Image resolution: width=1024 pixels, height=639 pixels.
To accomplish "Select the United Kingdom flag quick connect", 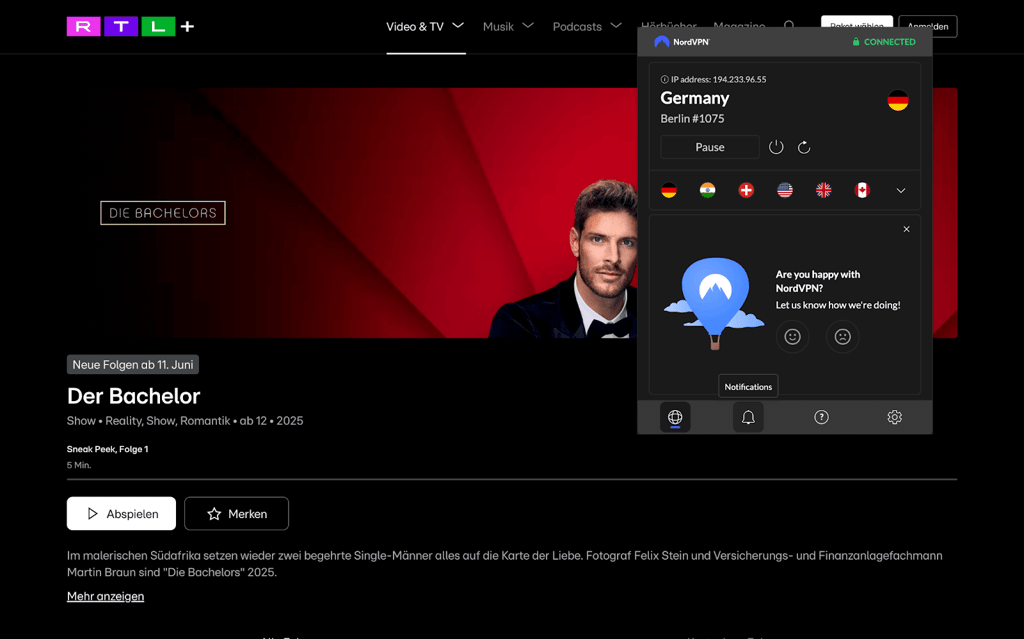I will tap(824, 190).
